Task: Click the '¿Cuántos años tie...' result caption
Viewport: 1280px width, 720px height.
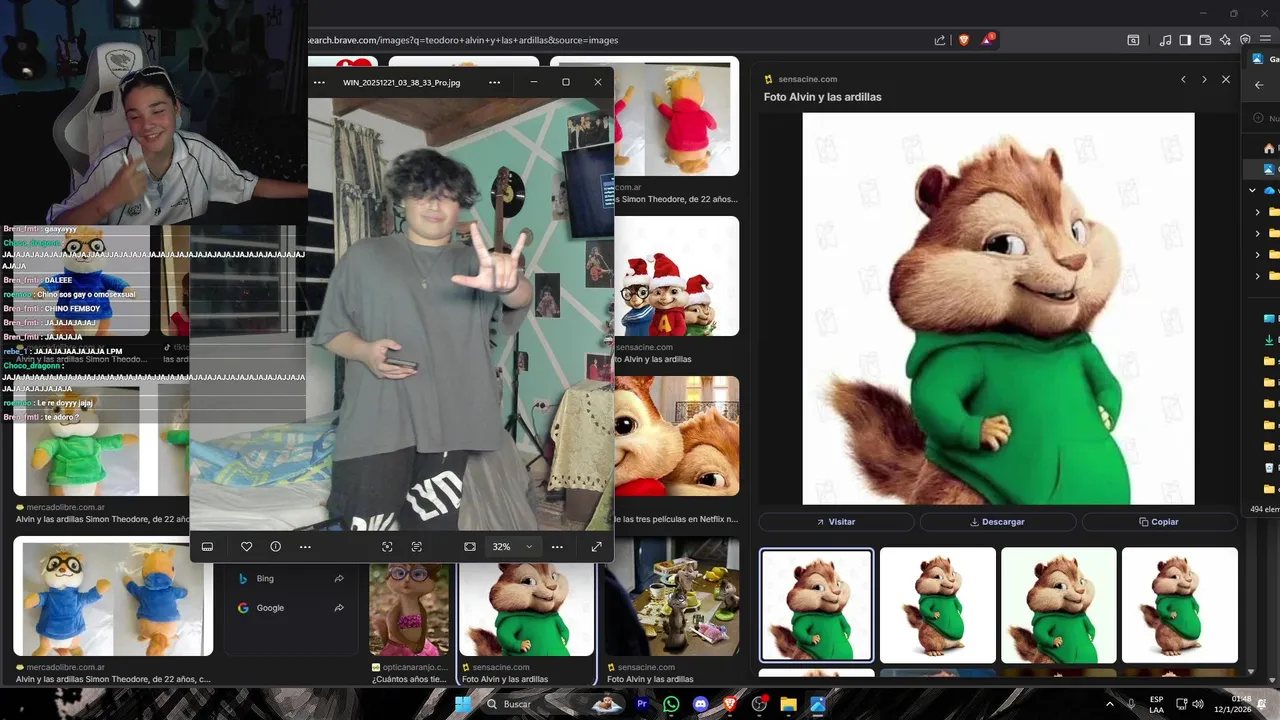Action: [410, 679]
